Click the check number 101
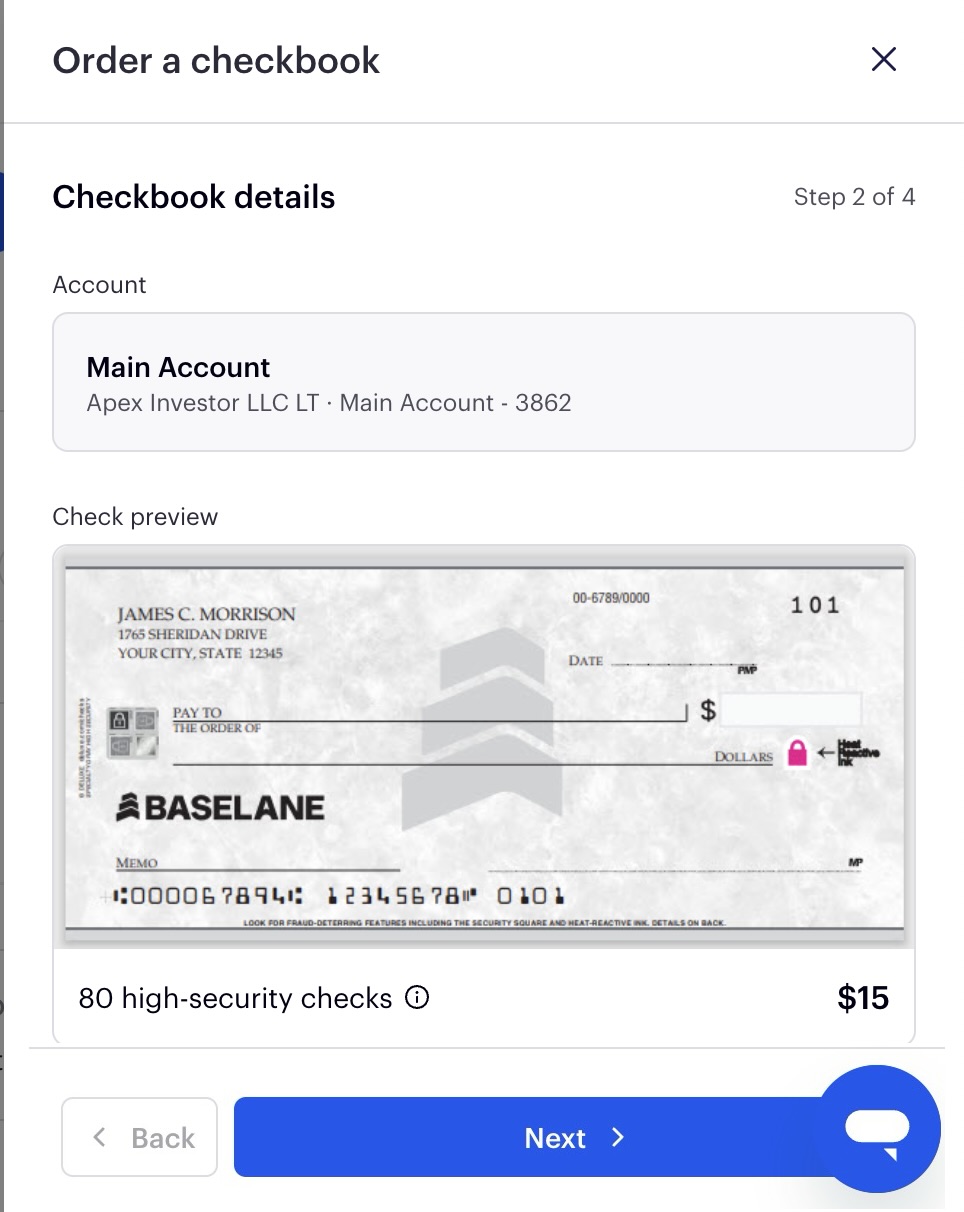 815,605
